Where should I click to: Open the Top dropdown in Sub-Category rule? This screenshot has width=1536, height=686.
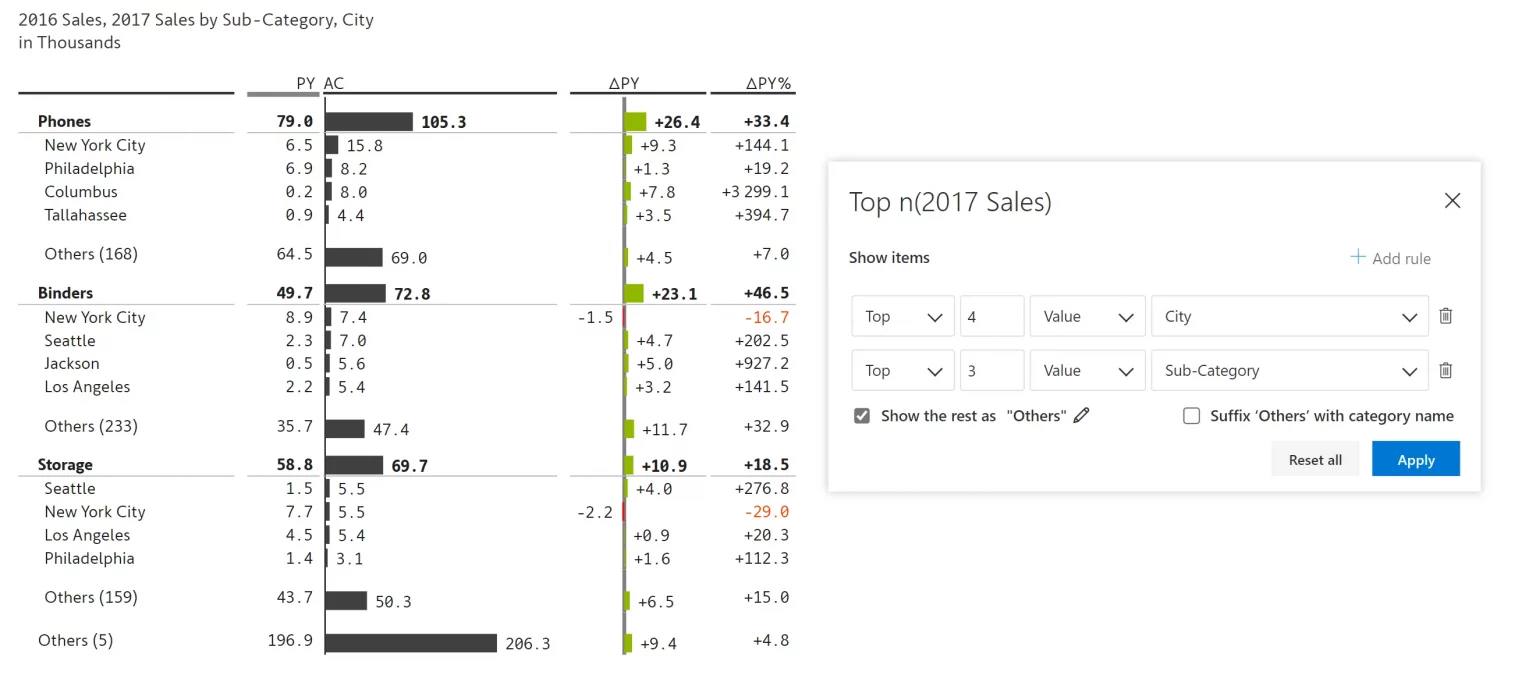[902, 370]
